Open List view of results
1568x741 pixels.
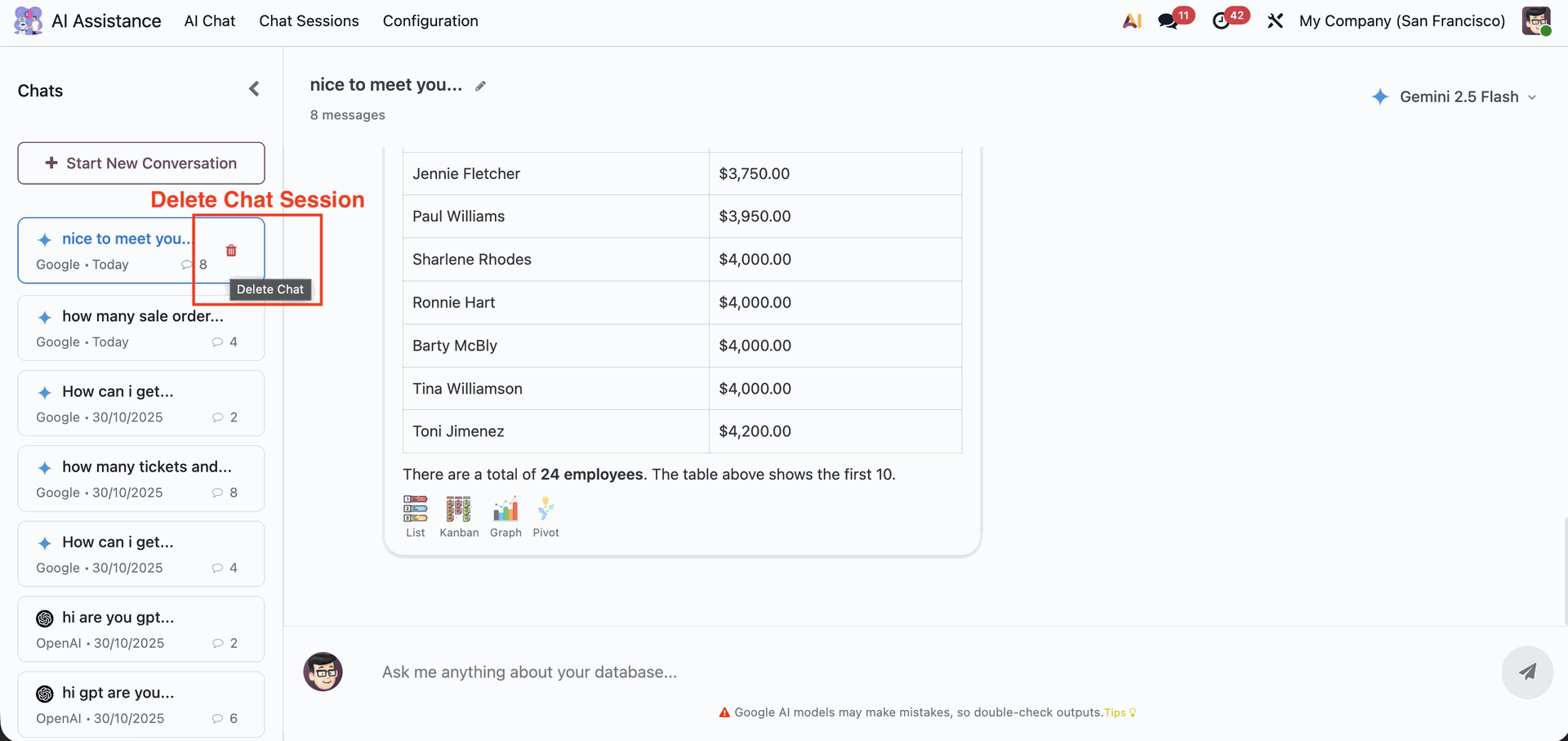[415, 516]
